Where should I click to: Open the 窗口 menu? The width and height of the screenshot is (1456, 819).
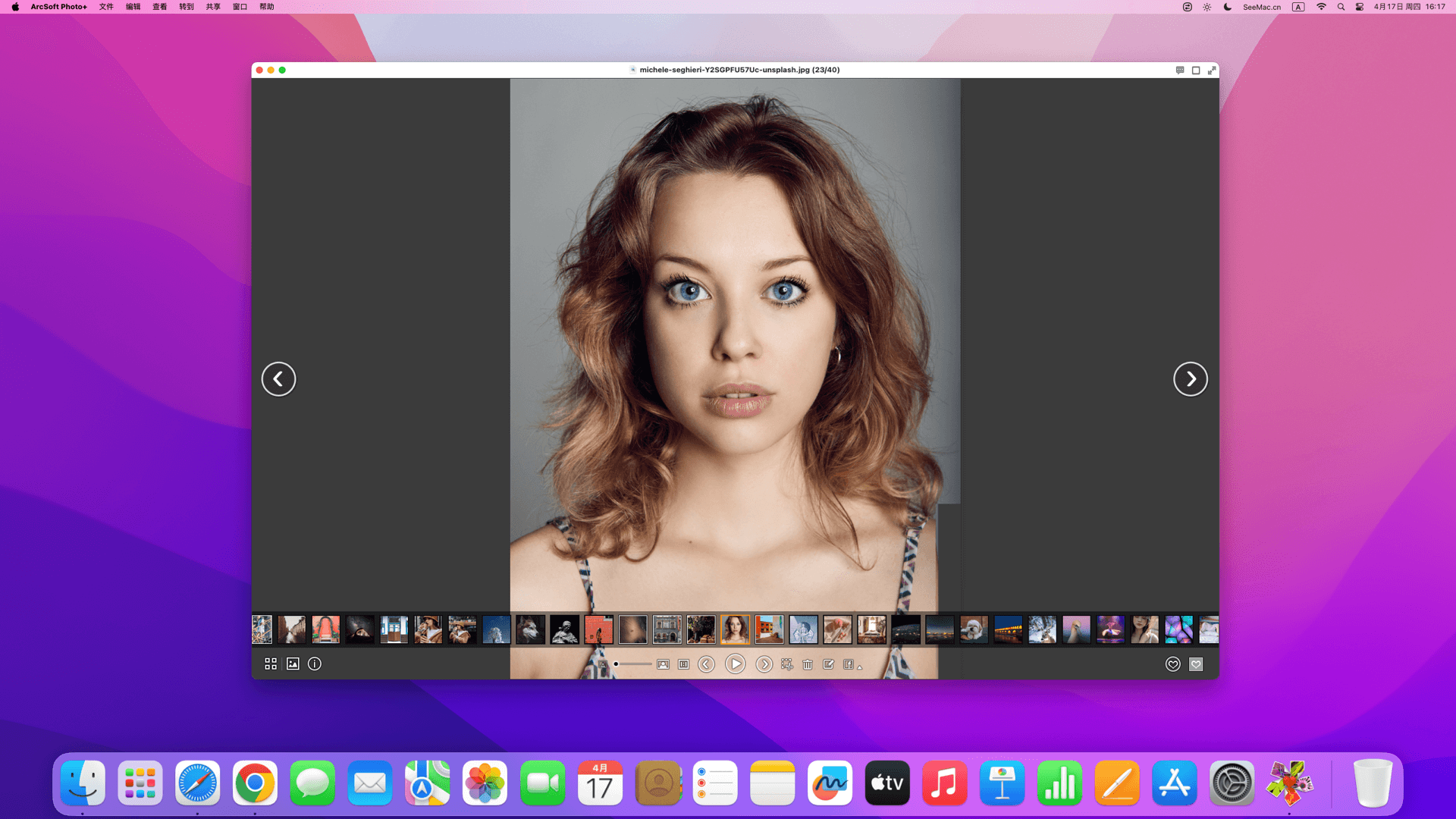pos(240,7)
